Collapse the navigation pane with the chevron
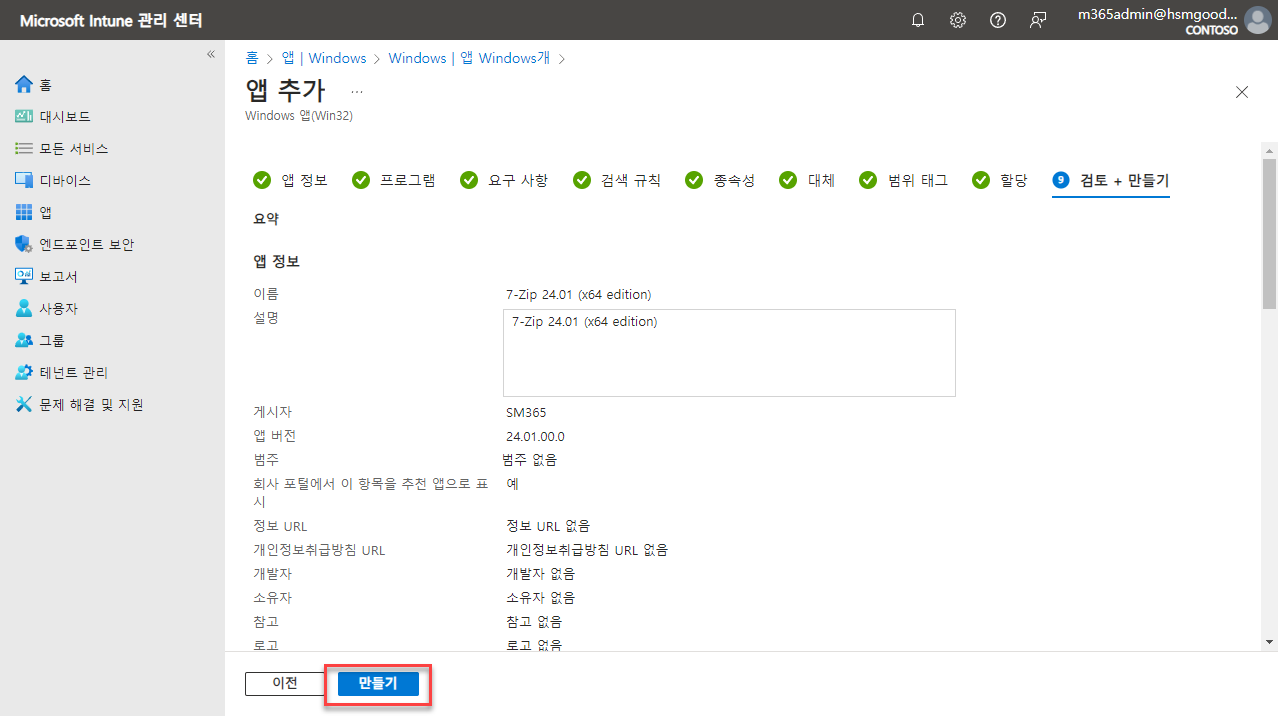This screenshot has width=1278, height=716. (211, 56)
